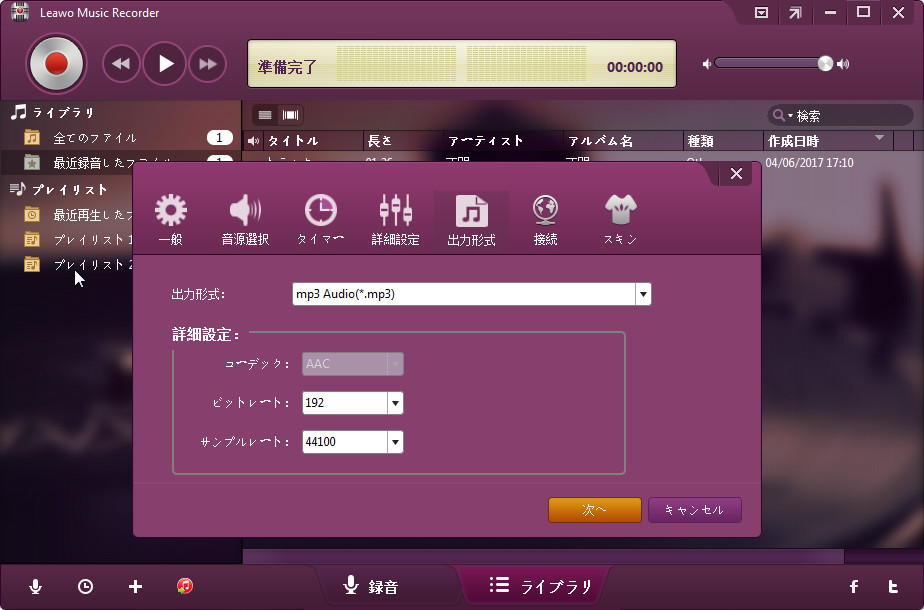The image size is (924, 610).
Task: Click the Leawo Music Recorder app icon
Action: point(20,12)
